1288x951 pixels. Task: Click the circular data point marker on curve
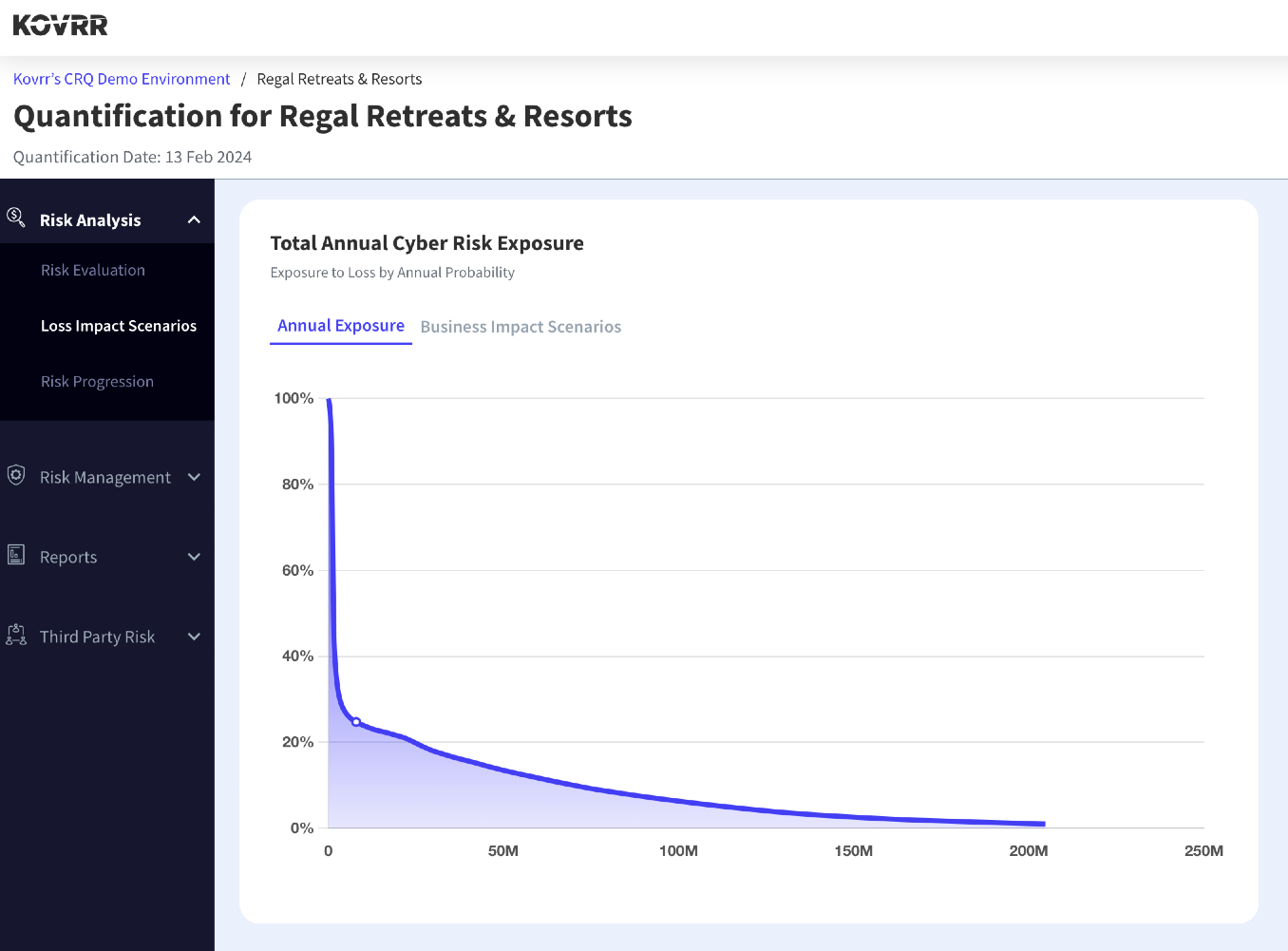coord(356,722)
